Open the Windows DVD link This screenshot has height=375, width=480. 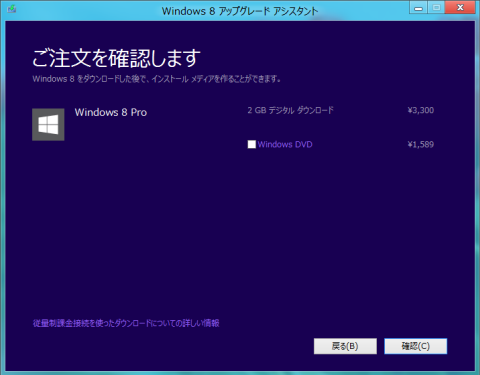[285, 144]
